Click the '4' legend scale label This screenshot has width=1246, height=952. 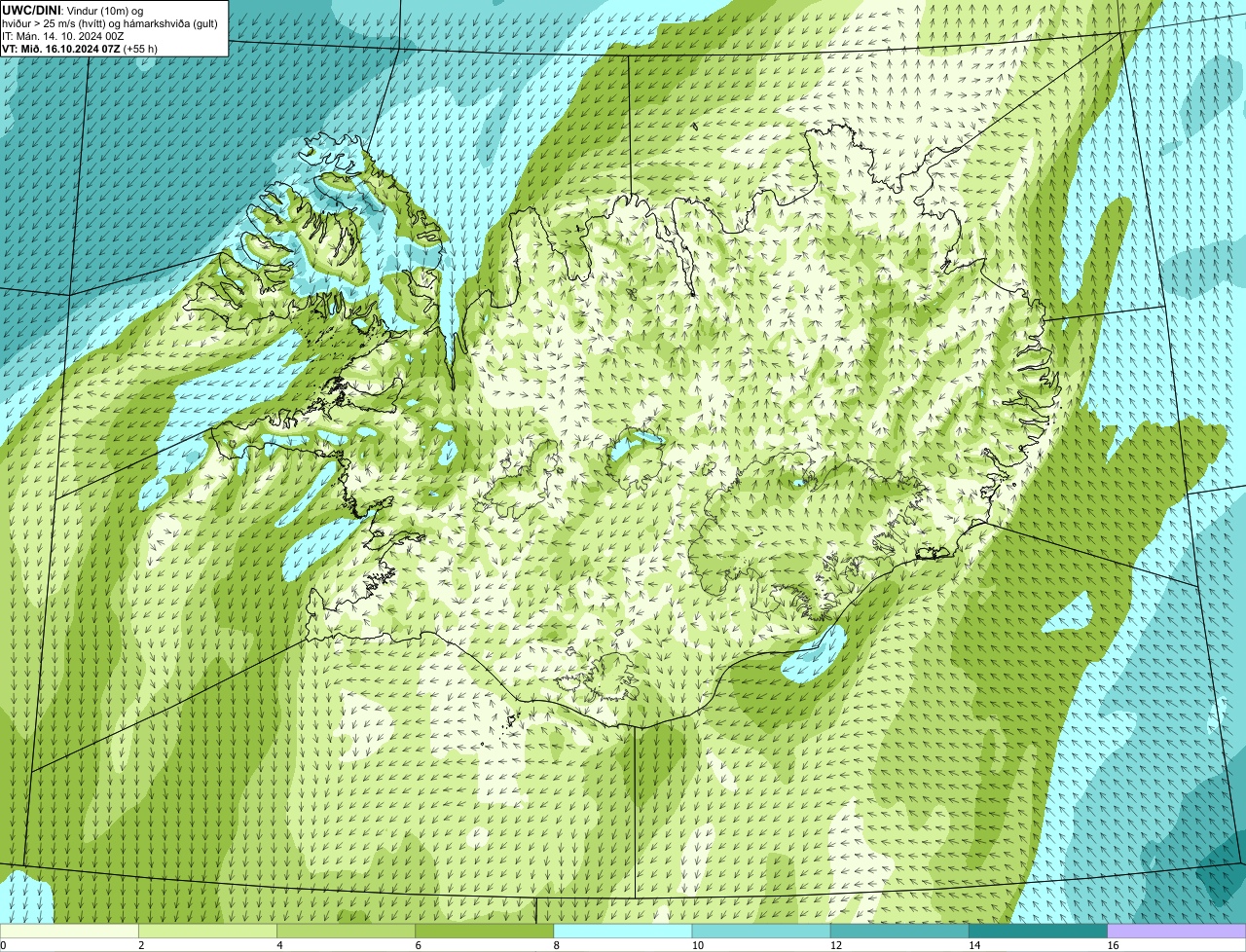tap(279, 945)
